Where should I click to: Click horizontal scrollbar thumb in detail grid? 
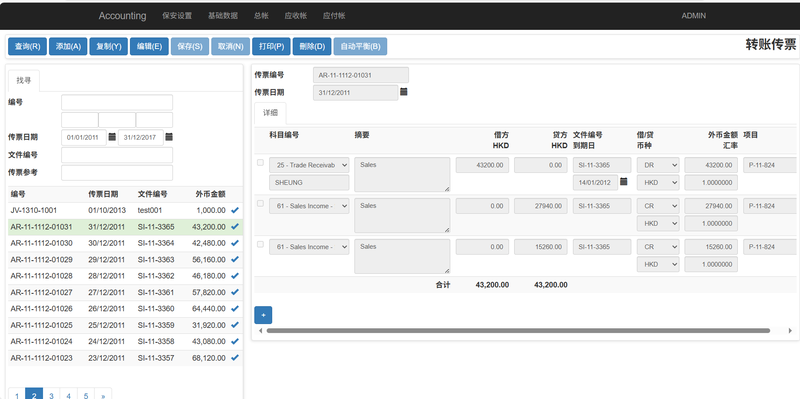518,331
